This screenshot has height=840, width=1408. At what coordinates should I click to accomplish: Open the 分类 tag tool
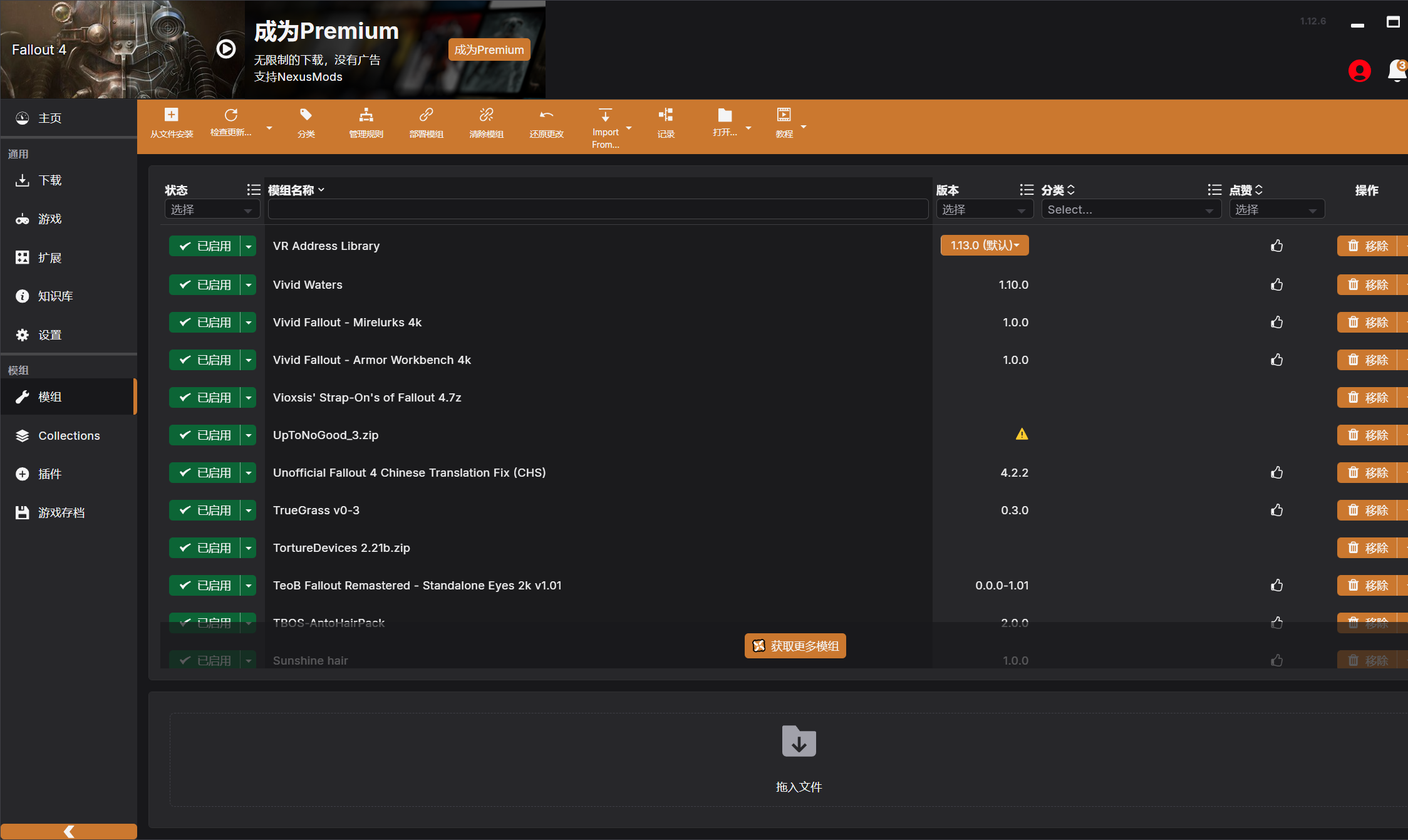click(306, 115)
